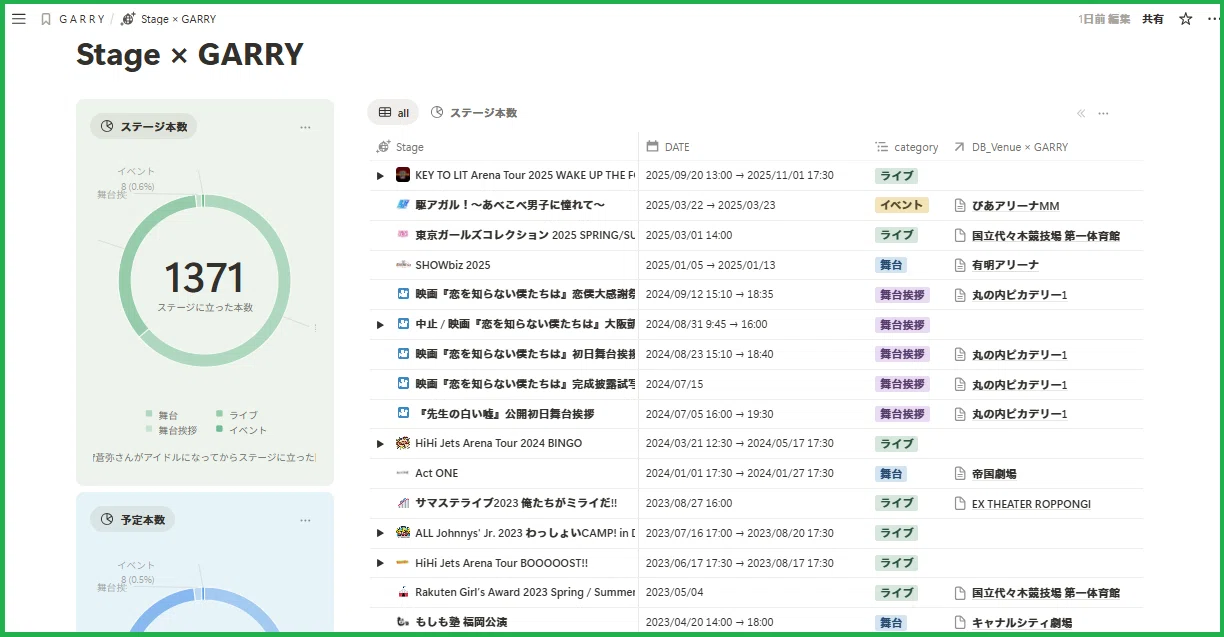
Task: Open ステージ本数 chart card options menu
Action: [x=305, y=127]
